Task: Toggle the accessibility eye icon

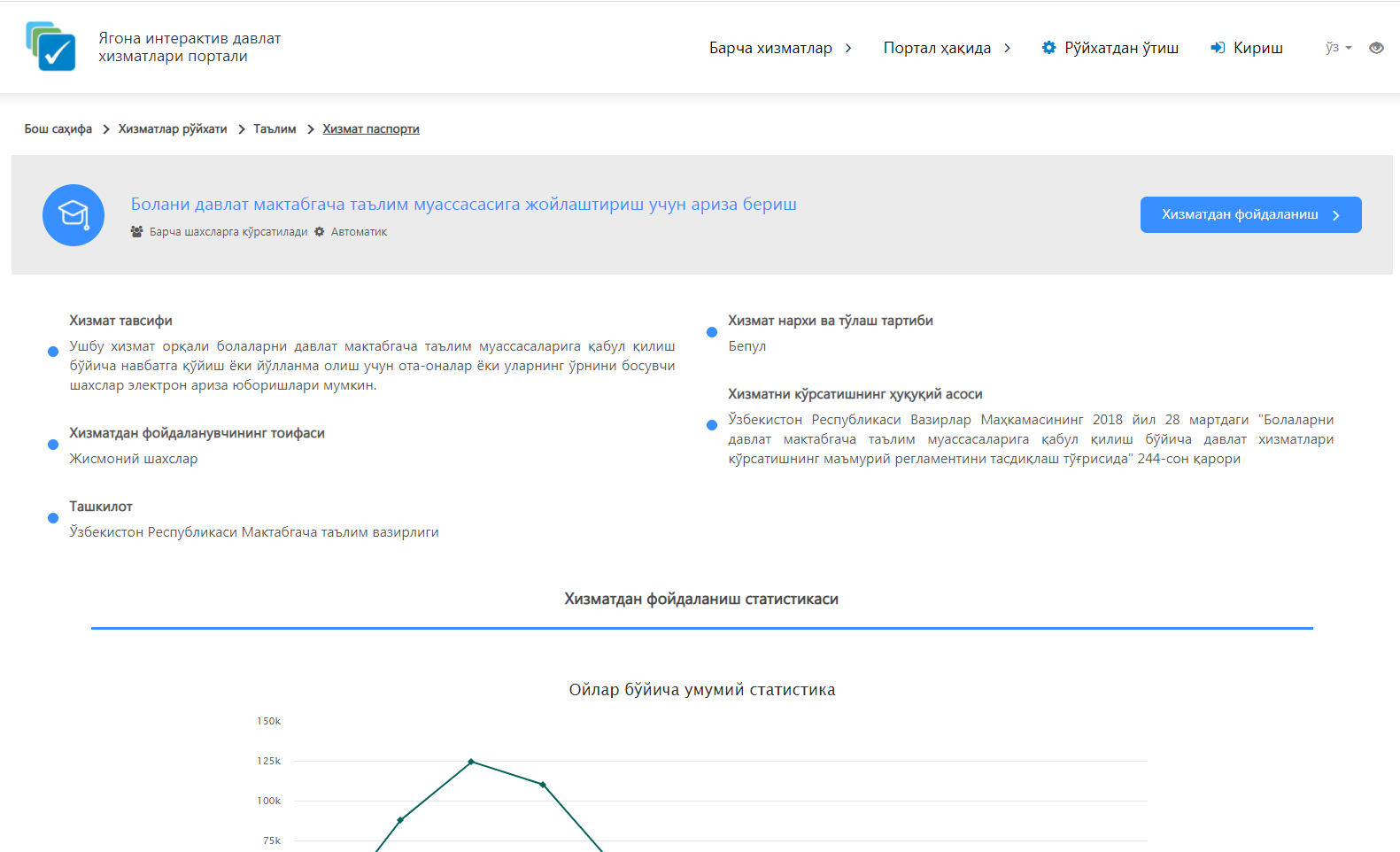Action: 1376,48
